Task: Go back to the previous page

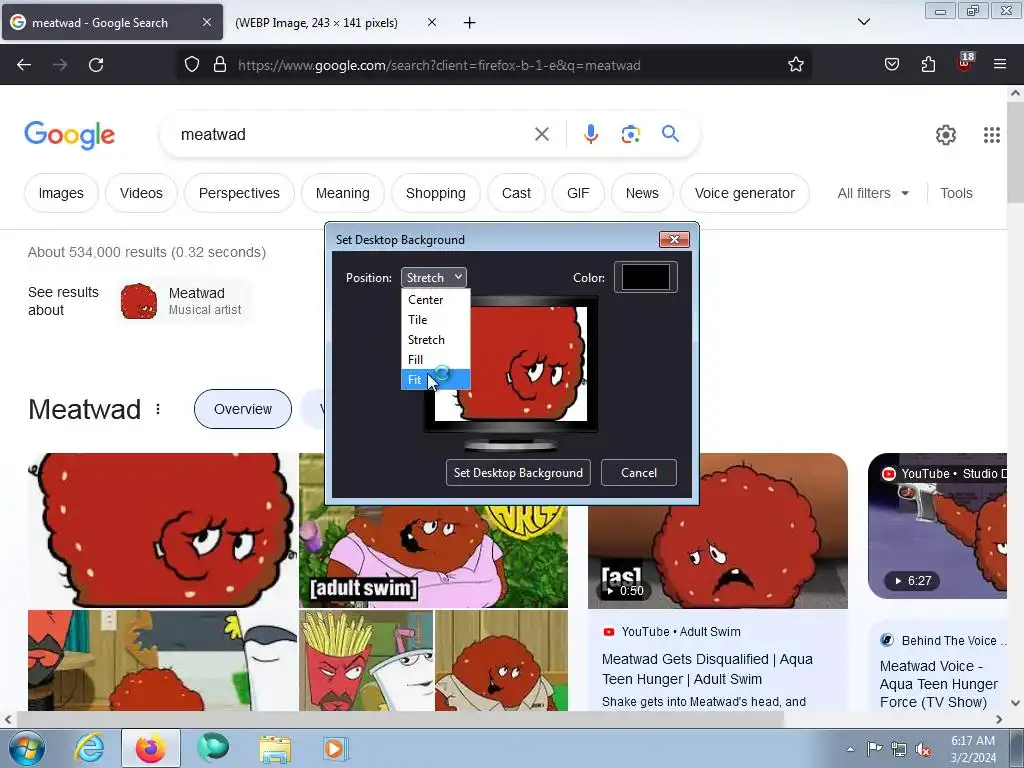Action: [x=24, y=65]
